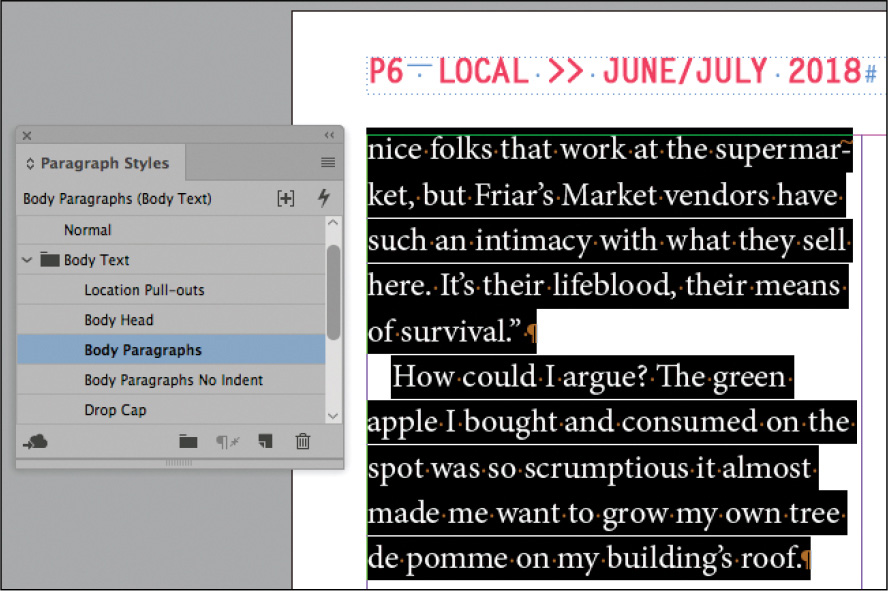The image size is (888, 591).
Task: Open the Paragraph Styles panel menu
Action: (x=328, y=163)
